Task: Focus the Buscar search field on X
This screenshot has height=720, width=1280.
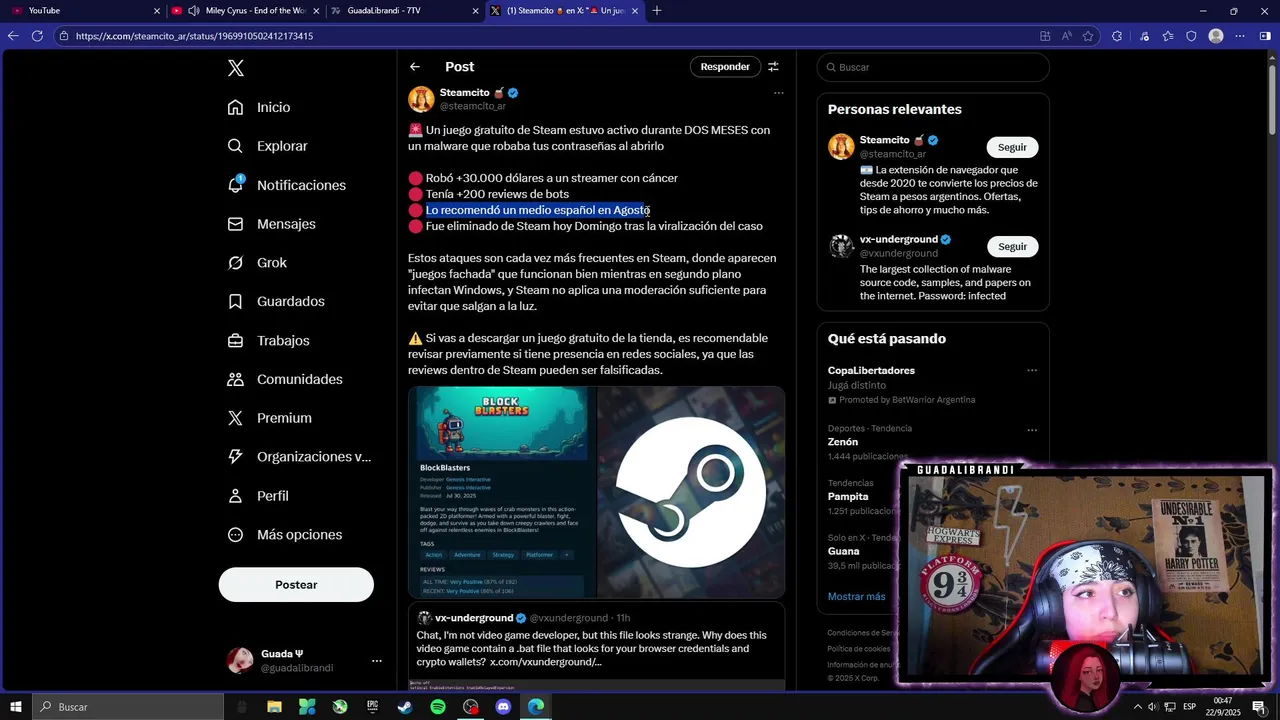Action: [933, 67]
